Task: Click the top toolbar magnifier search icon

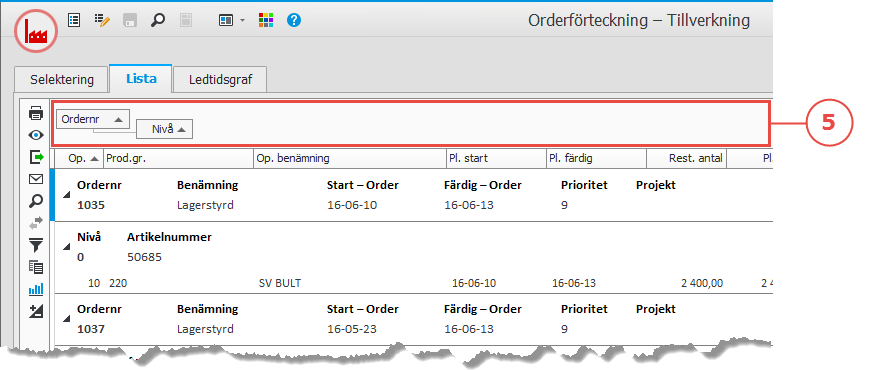Action: pyautogui.click(x=158, y=21)
